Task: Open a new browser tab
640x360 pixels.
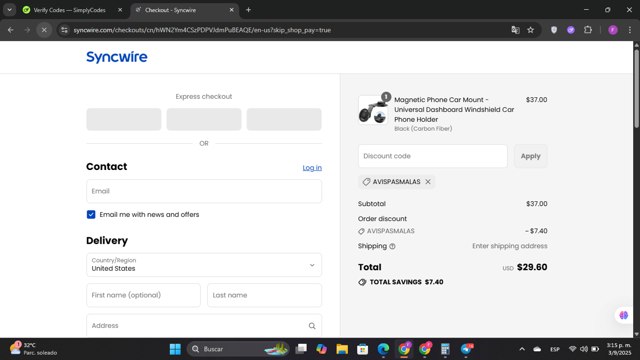Action: 248,10
